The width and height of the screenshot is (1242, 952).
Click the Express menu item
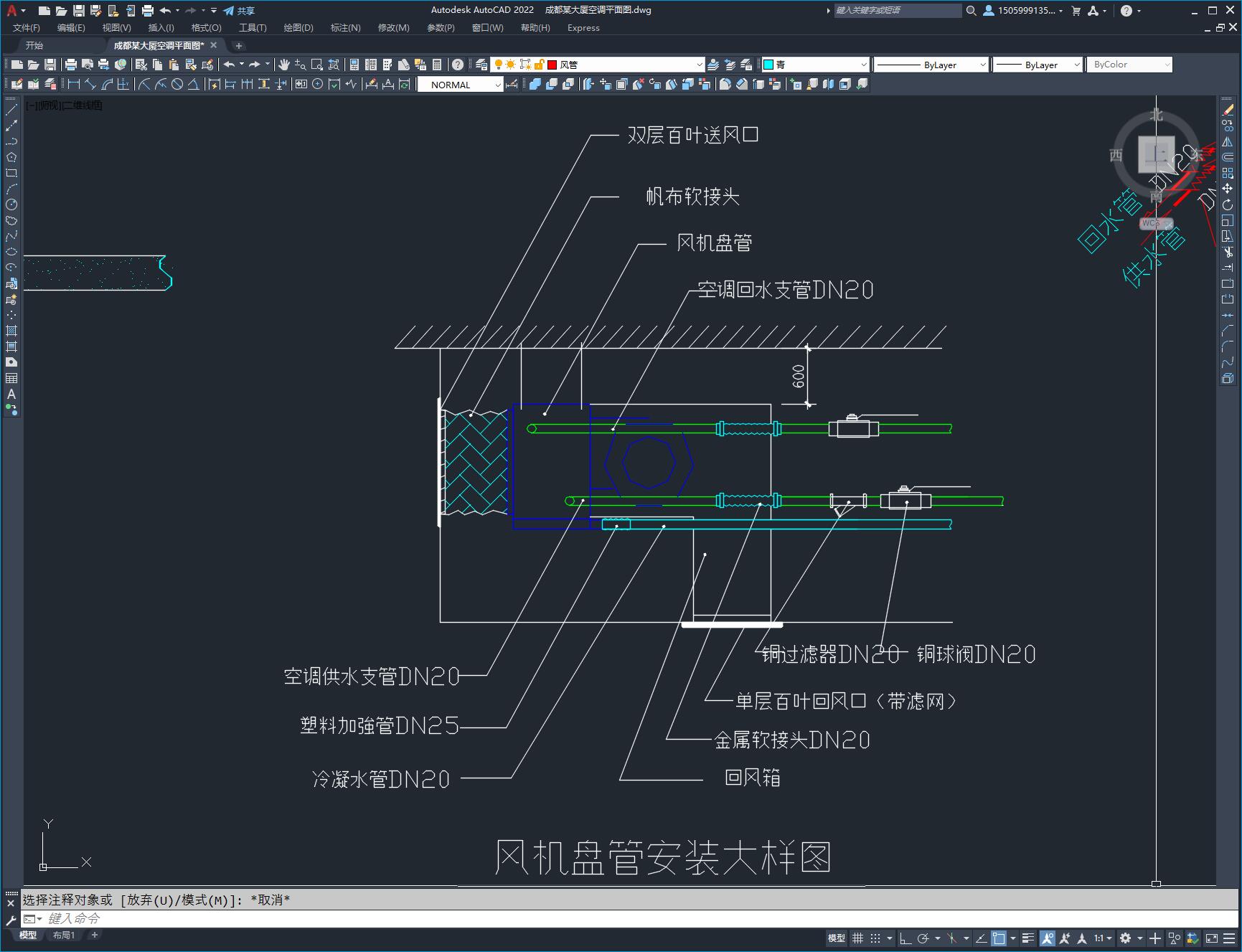[583, 28]
